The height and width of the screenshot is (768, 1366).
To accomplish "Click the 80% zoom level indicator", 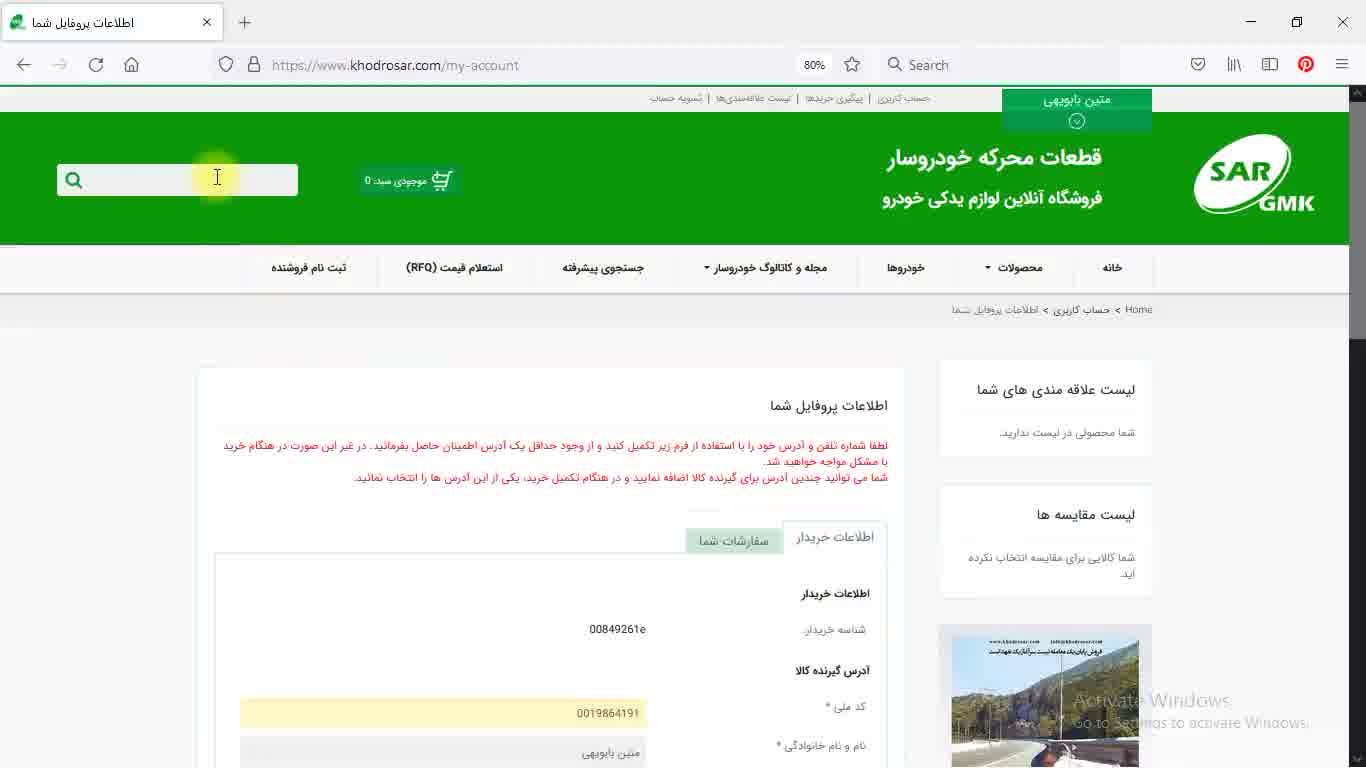I will point(814,65).
